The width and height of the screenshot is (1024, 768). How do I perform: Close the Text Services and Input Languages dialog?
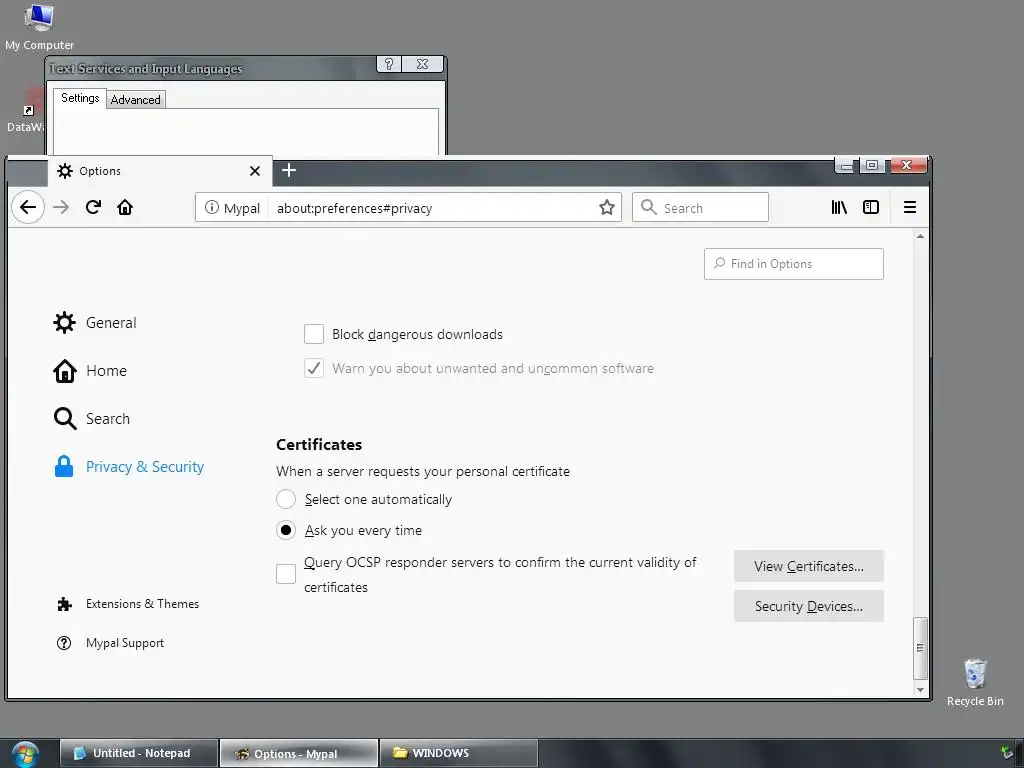[x=423, y=64]
